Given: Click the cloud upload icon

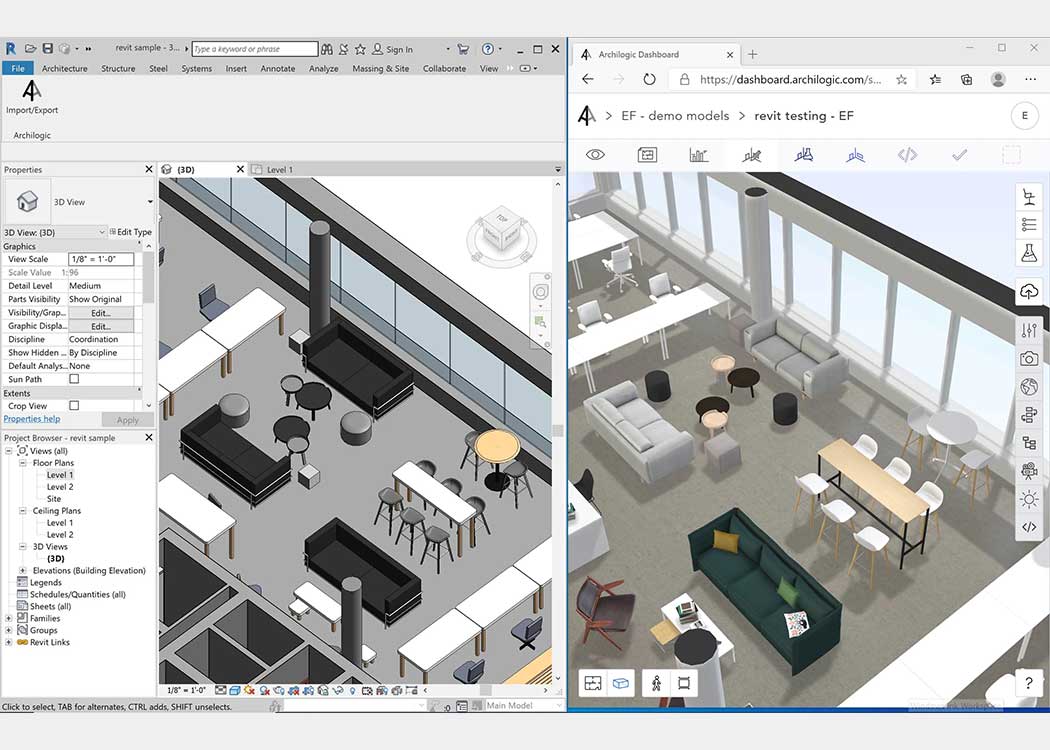Looking at the screenshot, I should pyautogui.click(x=1028, y=291).
